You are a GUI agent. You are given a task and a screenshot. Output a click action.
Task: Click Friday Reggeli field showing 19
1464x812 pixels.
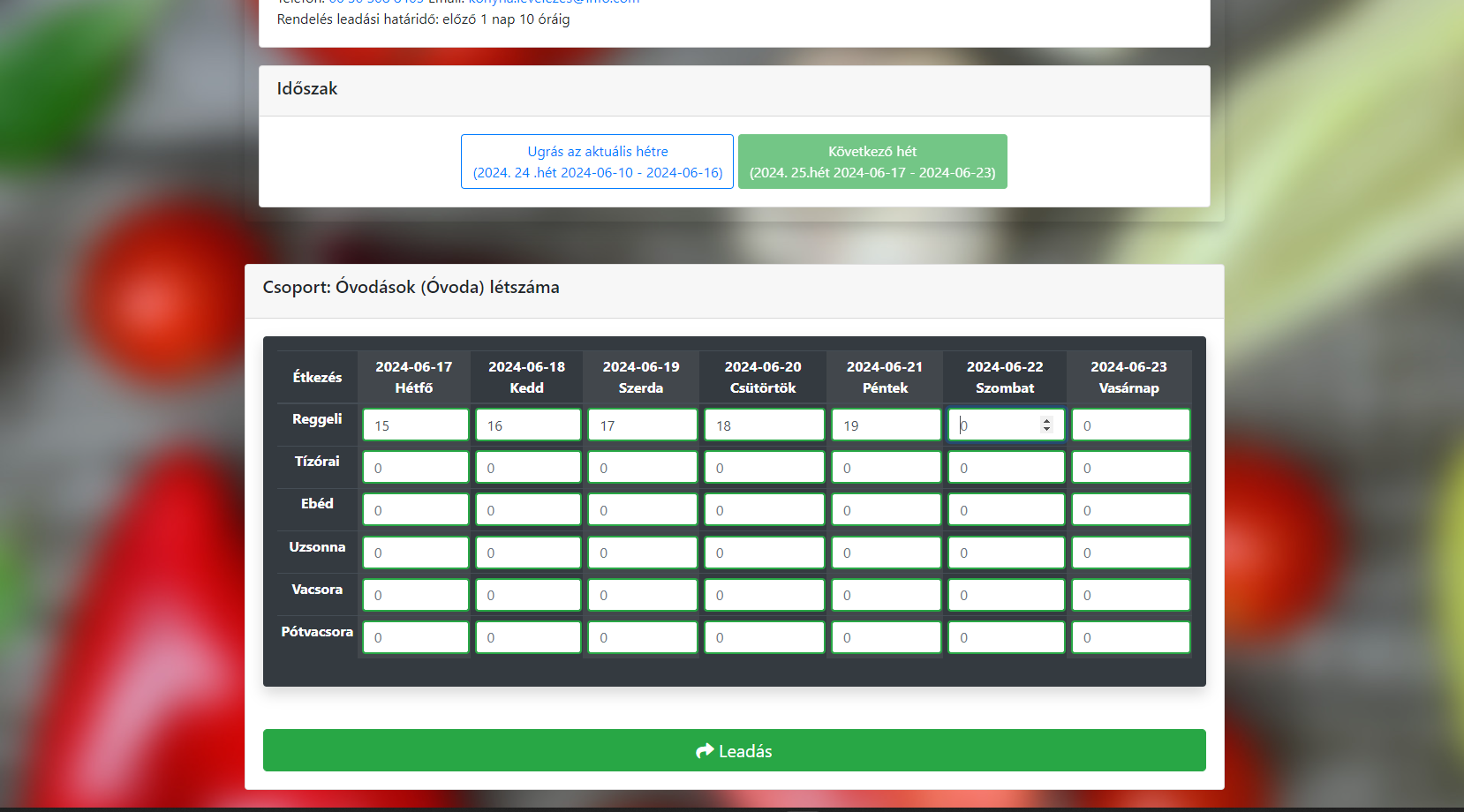[886, 425]
